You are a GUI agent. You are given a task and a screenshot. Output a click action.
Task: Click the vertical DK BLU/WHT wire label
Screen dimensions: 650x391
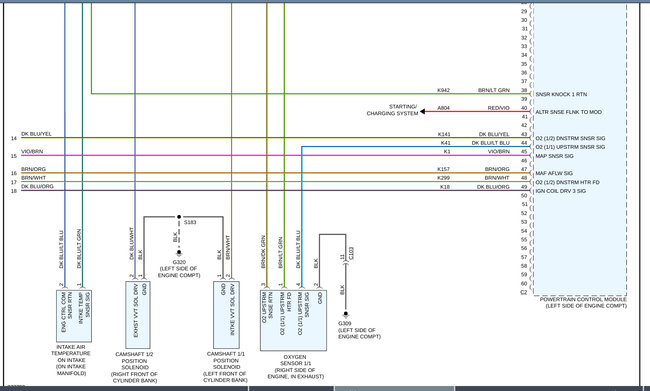132,243
